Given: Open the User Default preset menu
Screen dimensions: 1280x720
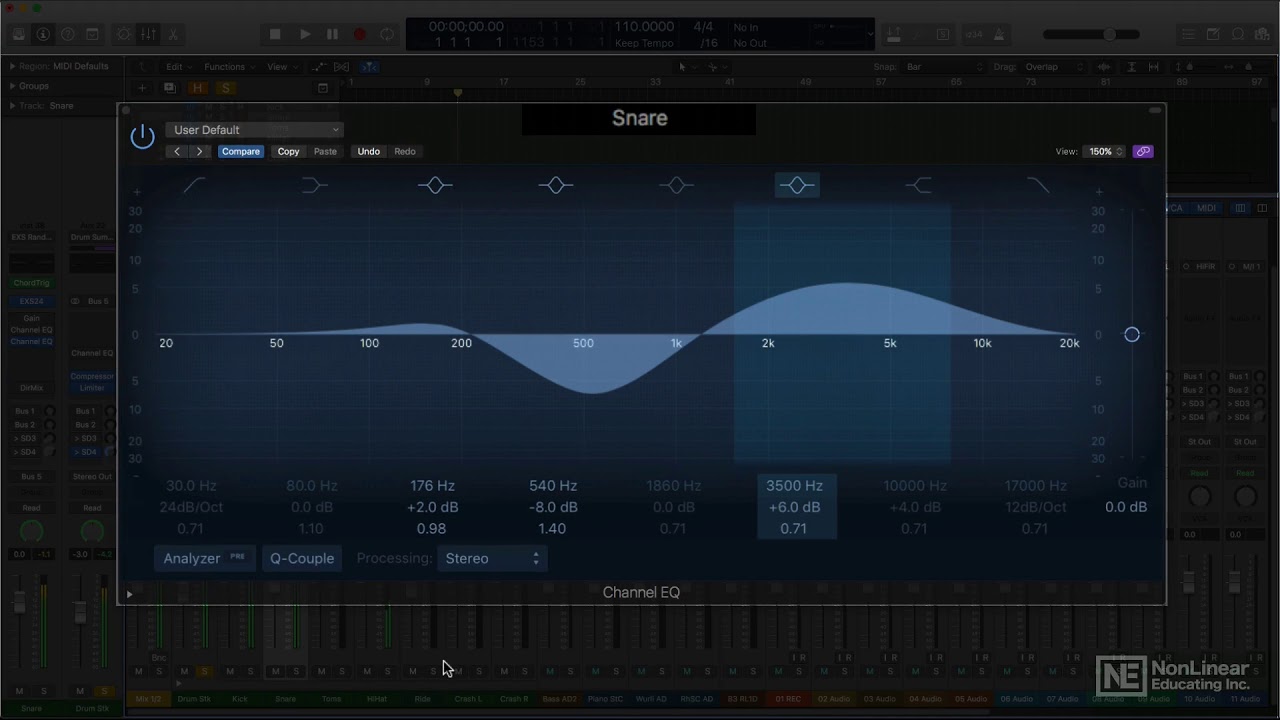Looking at the screenshot, I should point(256,129).
